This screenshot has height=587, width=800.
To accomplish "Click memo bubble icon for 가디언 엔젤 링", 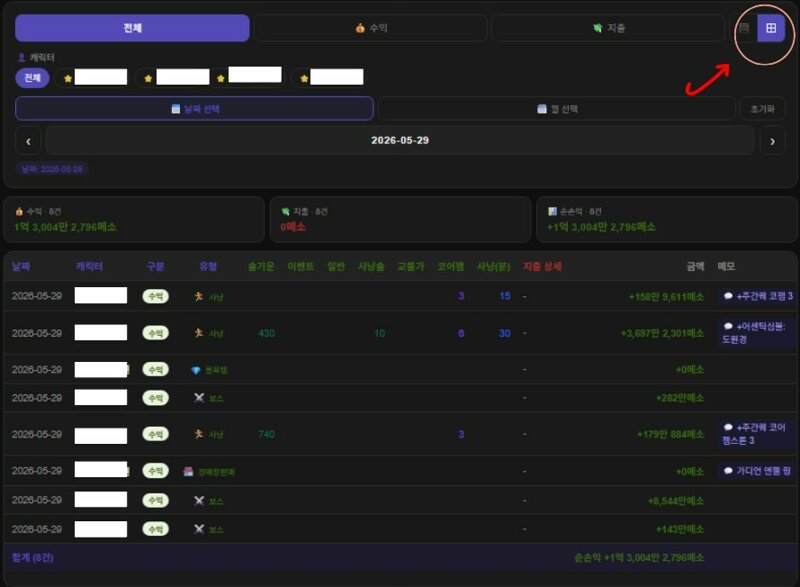I will tap(728, 471).
